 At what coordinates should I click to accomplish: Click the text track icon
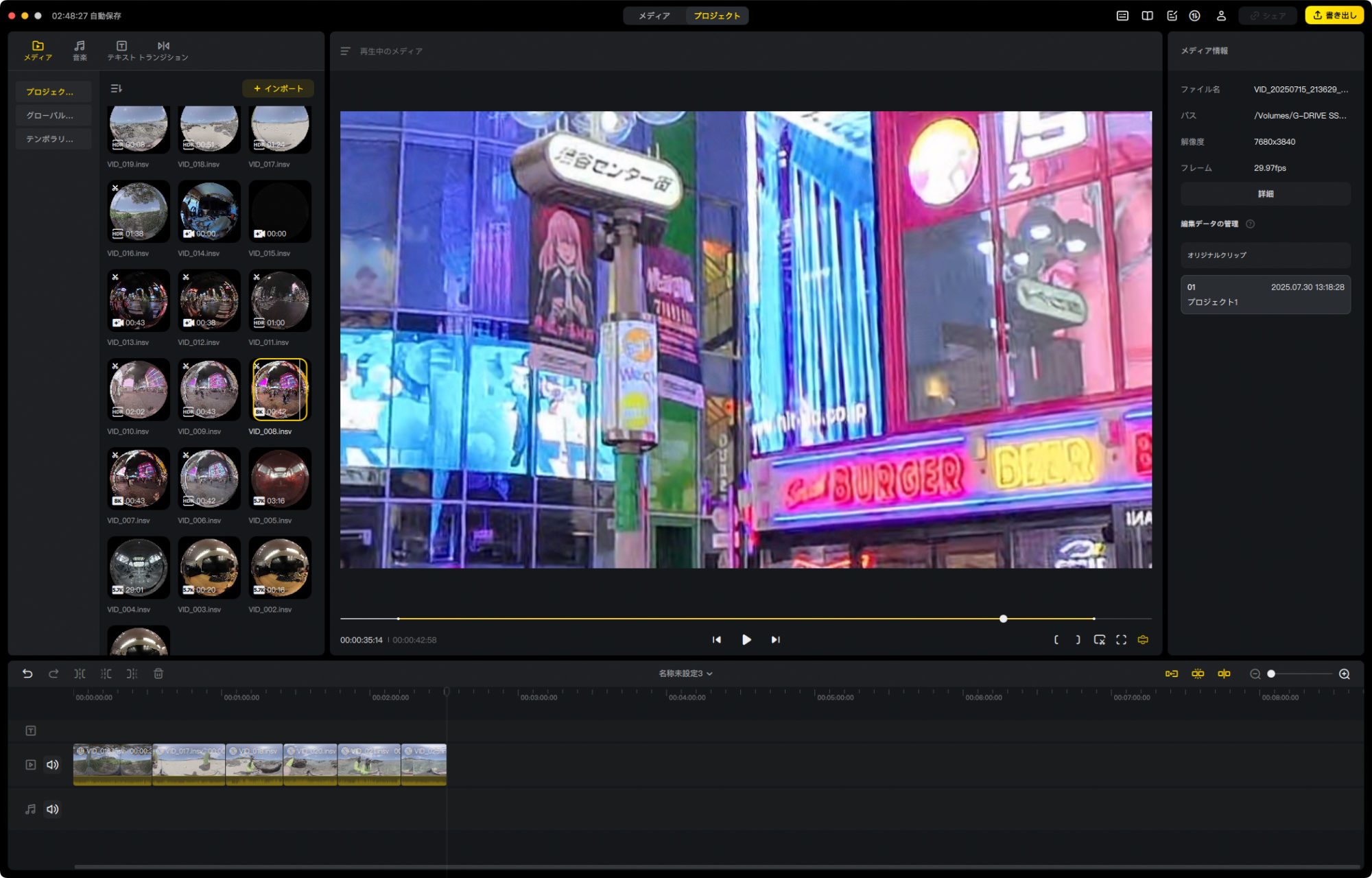tap(30, 731)
